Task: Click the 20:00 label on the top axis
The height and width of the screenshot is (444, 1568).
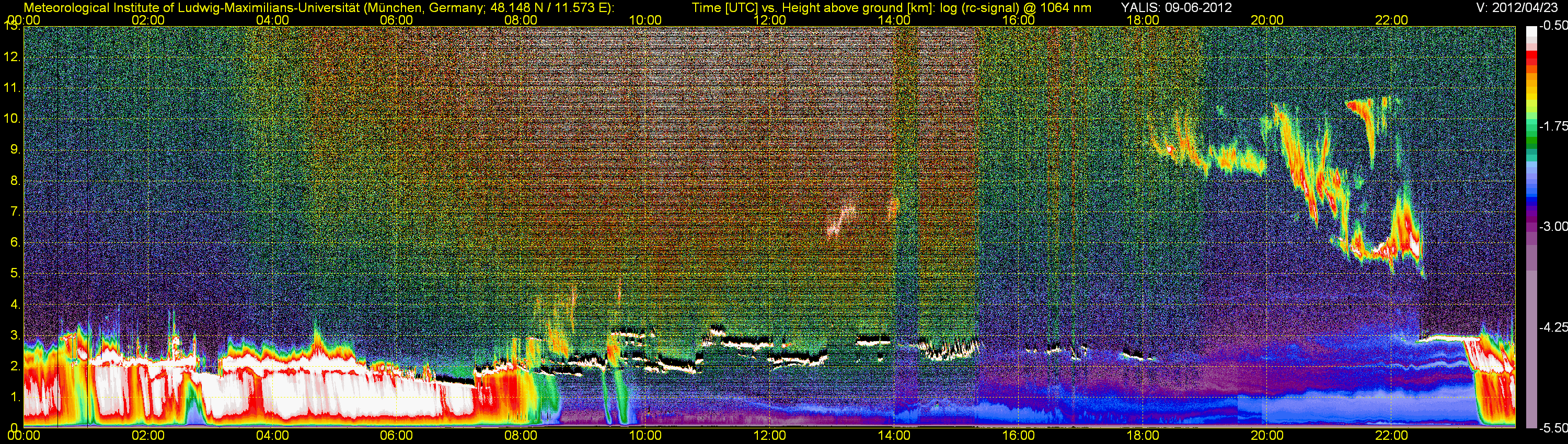Action: (x=1267, y=20)
